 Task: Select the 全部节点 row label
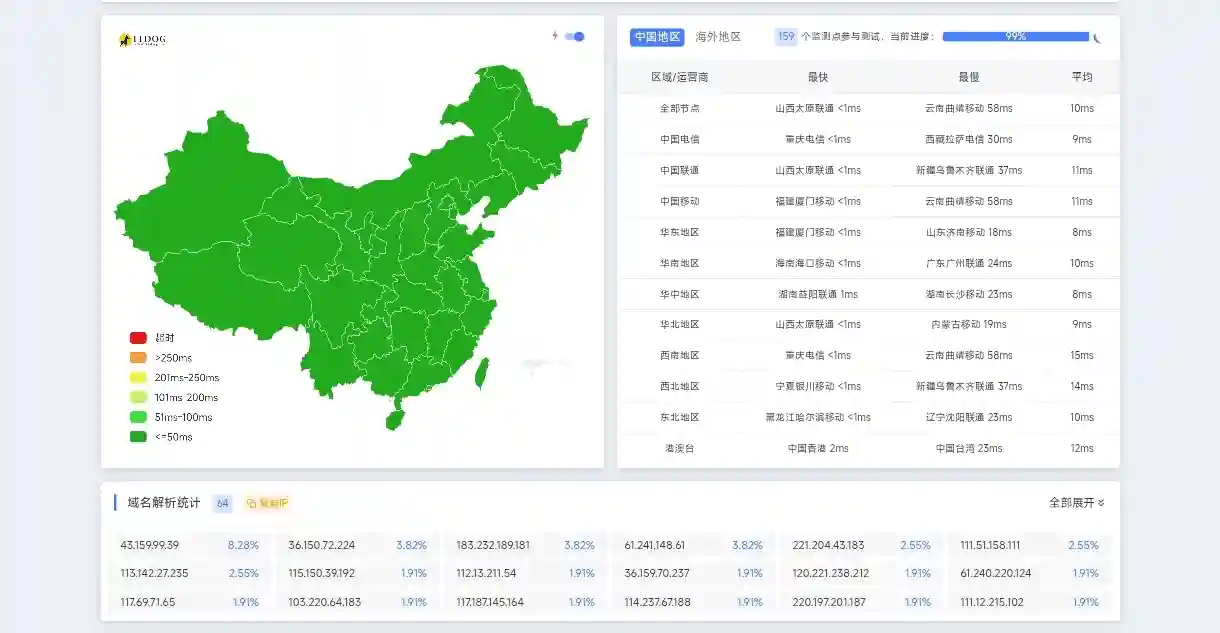pos(679,108)
